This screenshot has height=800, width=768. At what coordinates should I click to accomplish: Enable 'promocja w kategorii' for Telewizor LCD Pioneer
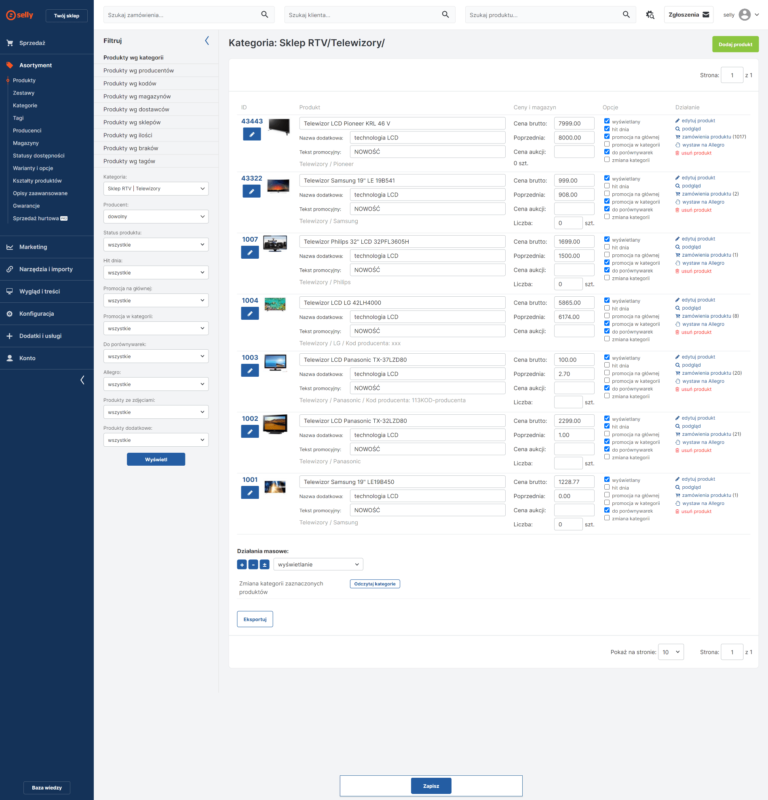(606, 145)
